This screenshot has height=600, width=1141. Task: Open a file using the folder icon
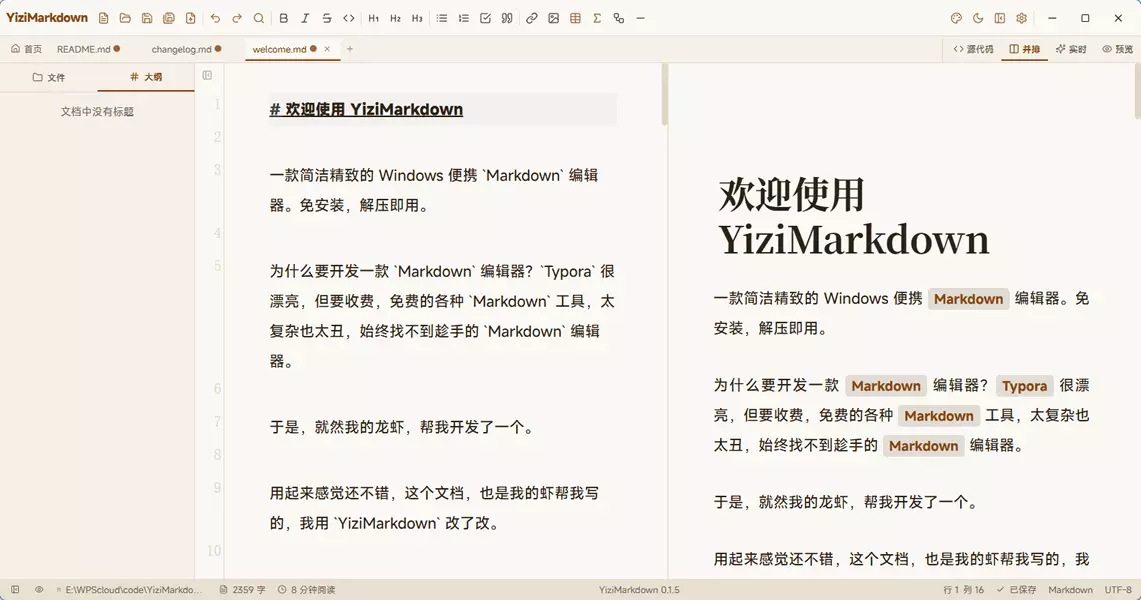tap(125, 18)
